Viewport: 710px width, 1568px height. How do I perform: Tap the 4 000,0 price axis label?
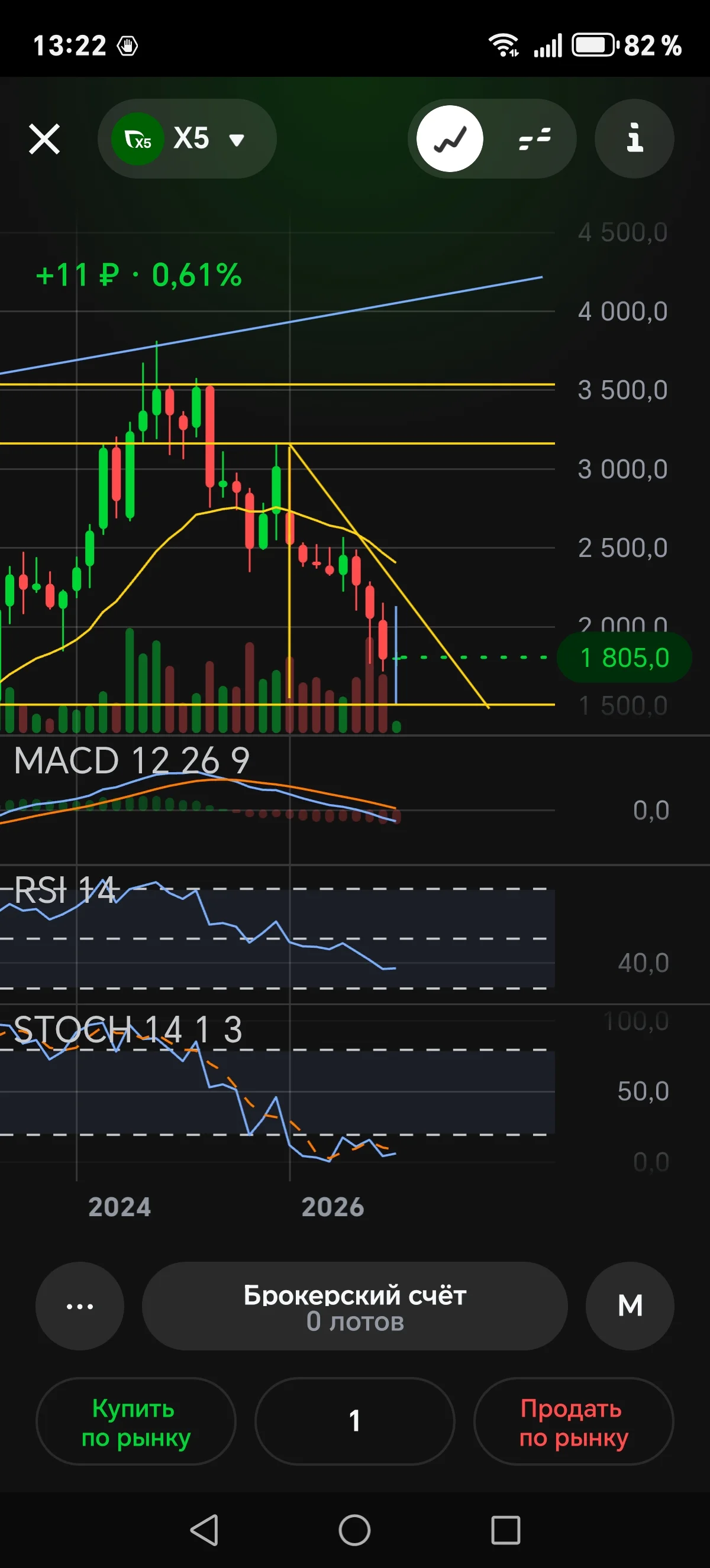(x=623, y=312)
